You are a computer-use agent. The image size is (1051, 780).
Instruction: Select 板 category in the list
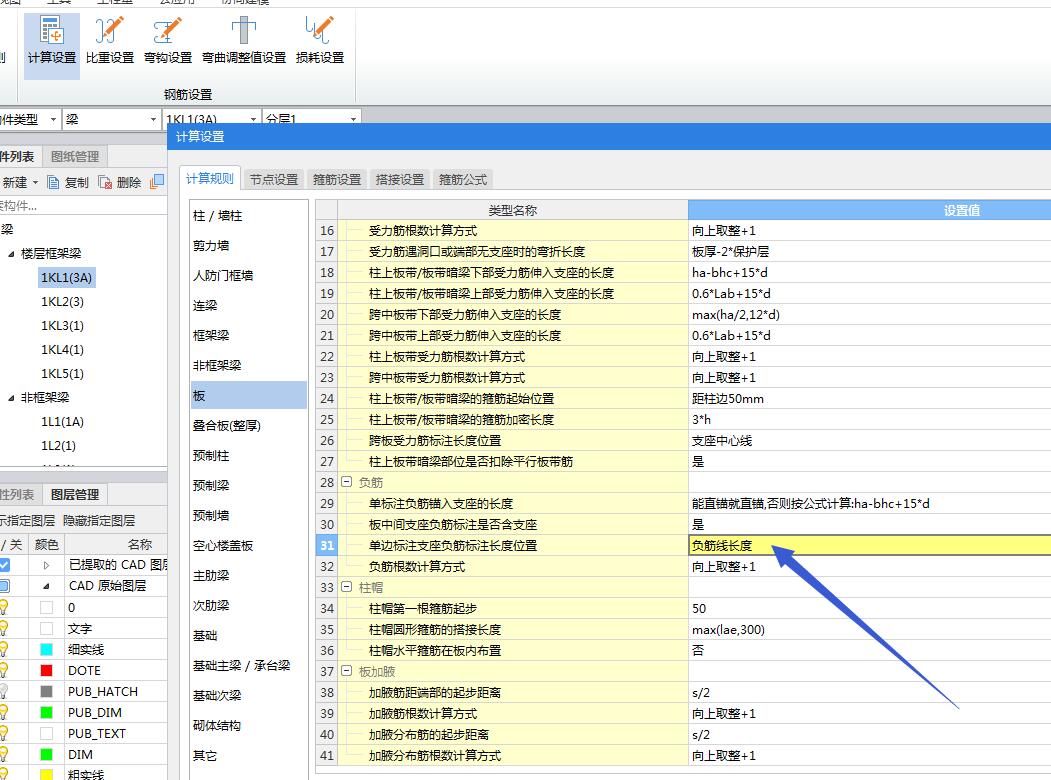248,395
